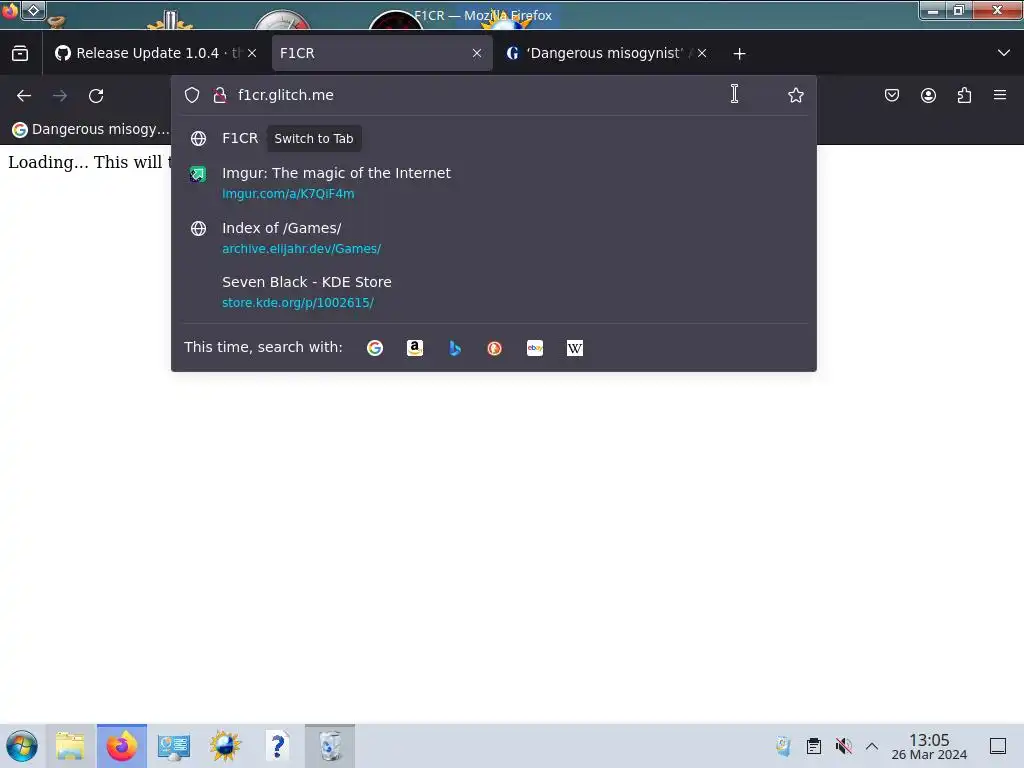
Task: Open help question mark taskbar icon
Action: click(x=278, y=746)
